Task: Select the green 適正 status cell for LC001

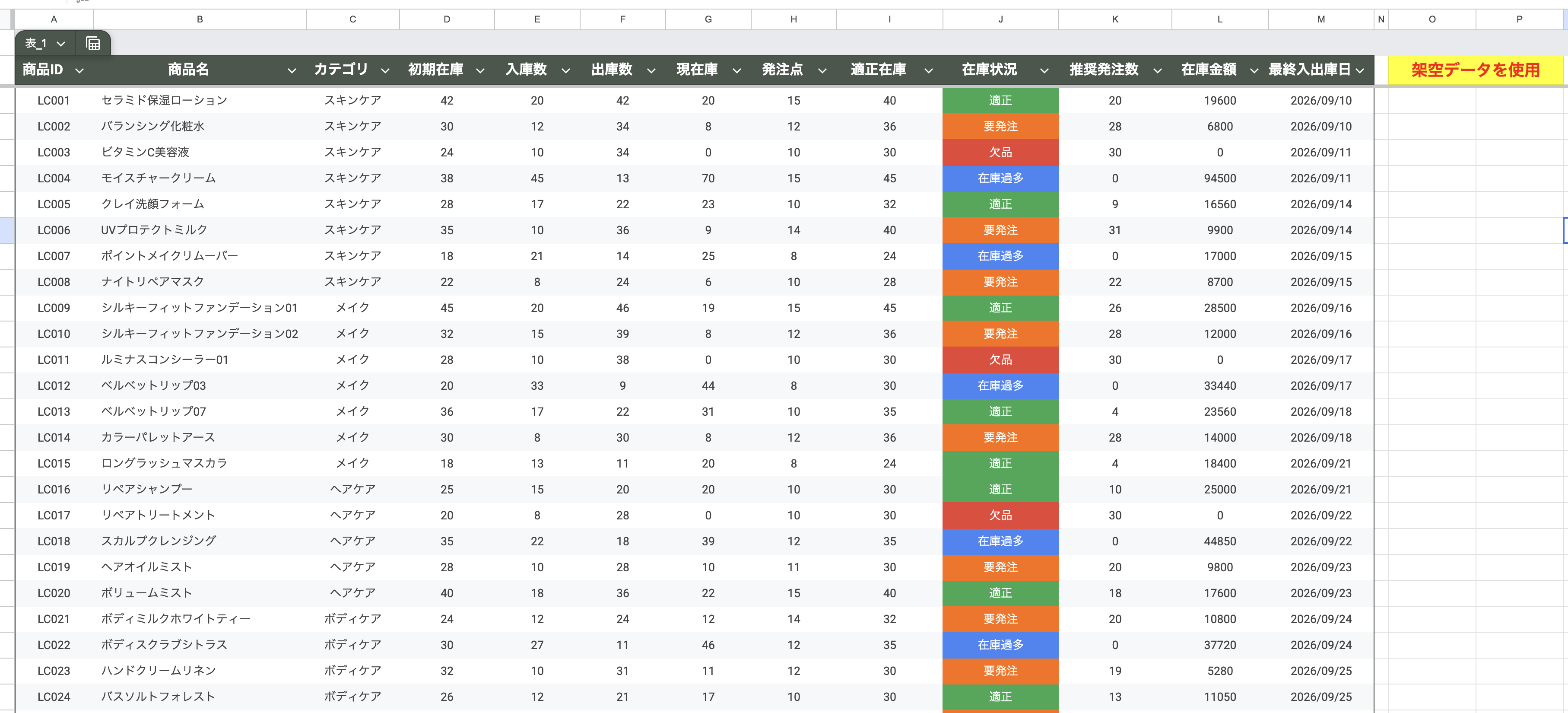Action: (1000, 100)
